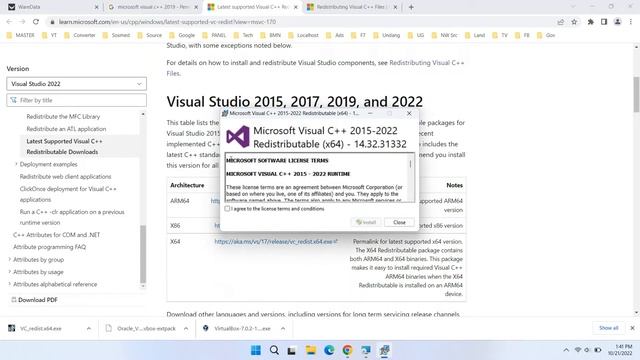Image resolution: width=640 pixels, height=360 pixels.
Task: Click the share page icon in address bar
Action: tap(561, 22)
